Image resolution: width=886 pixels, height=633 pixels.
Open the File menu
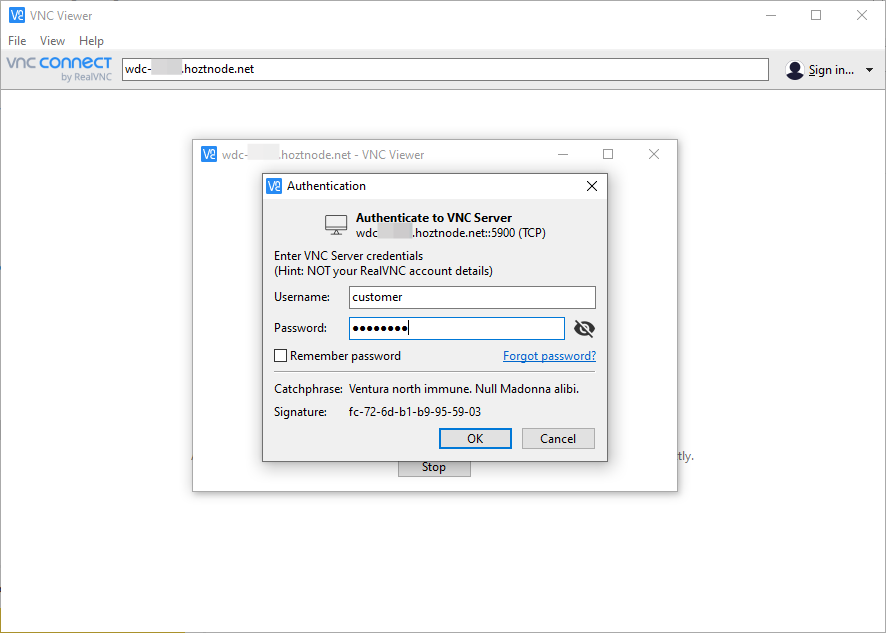[17, 41]
